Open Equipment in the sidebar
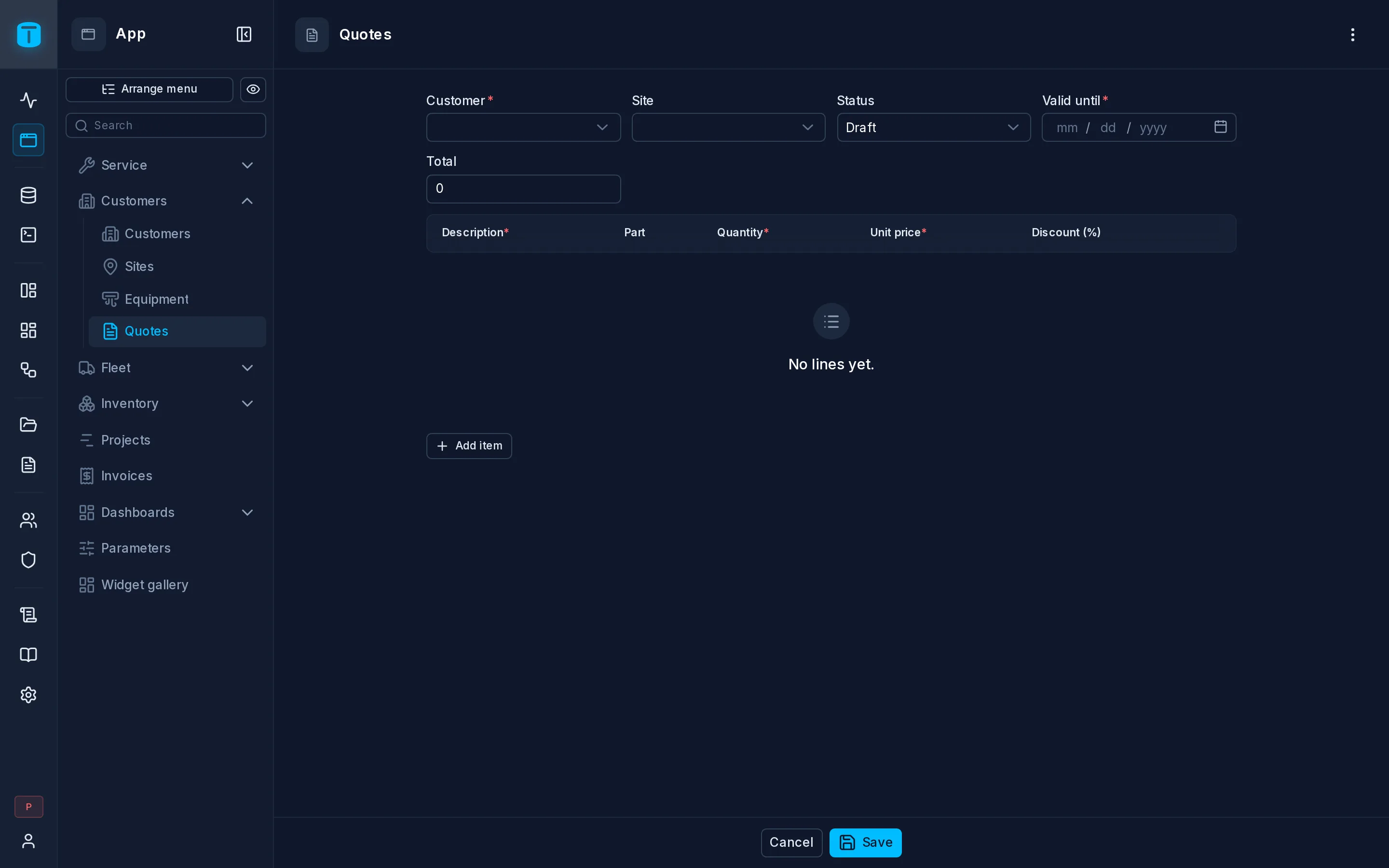 177,299
